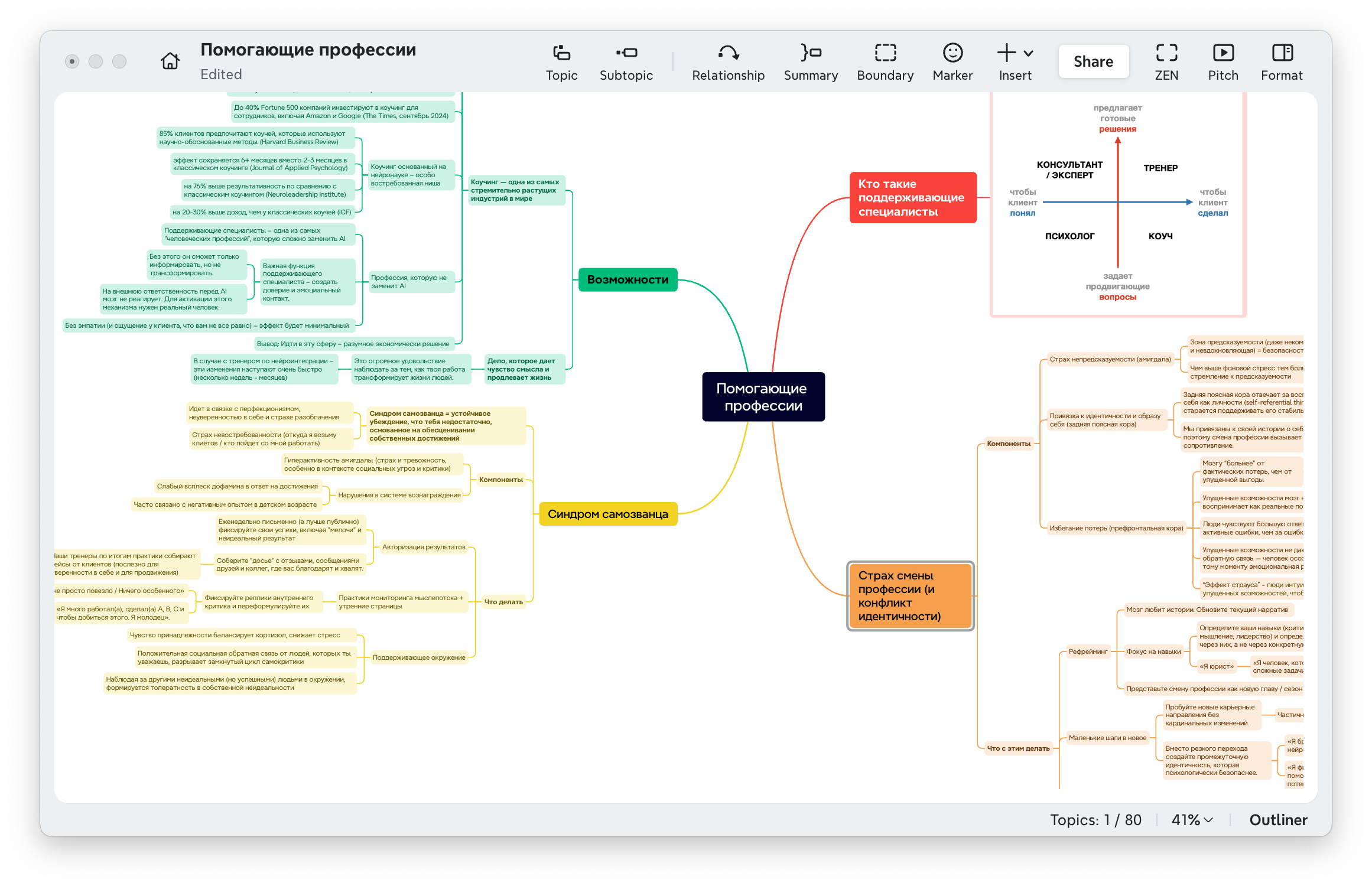Screen dimensions: 1372x886
Task: Click the document title Помогающие профессии
Action: point(308,50)
